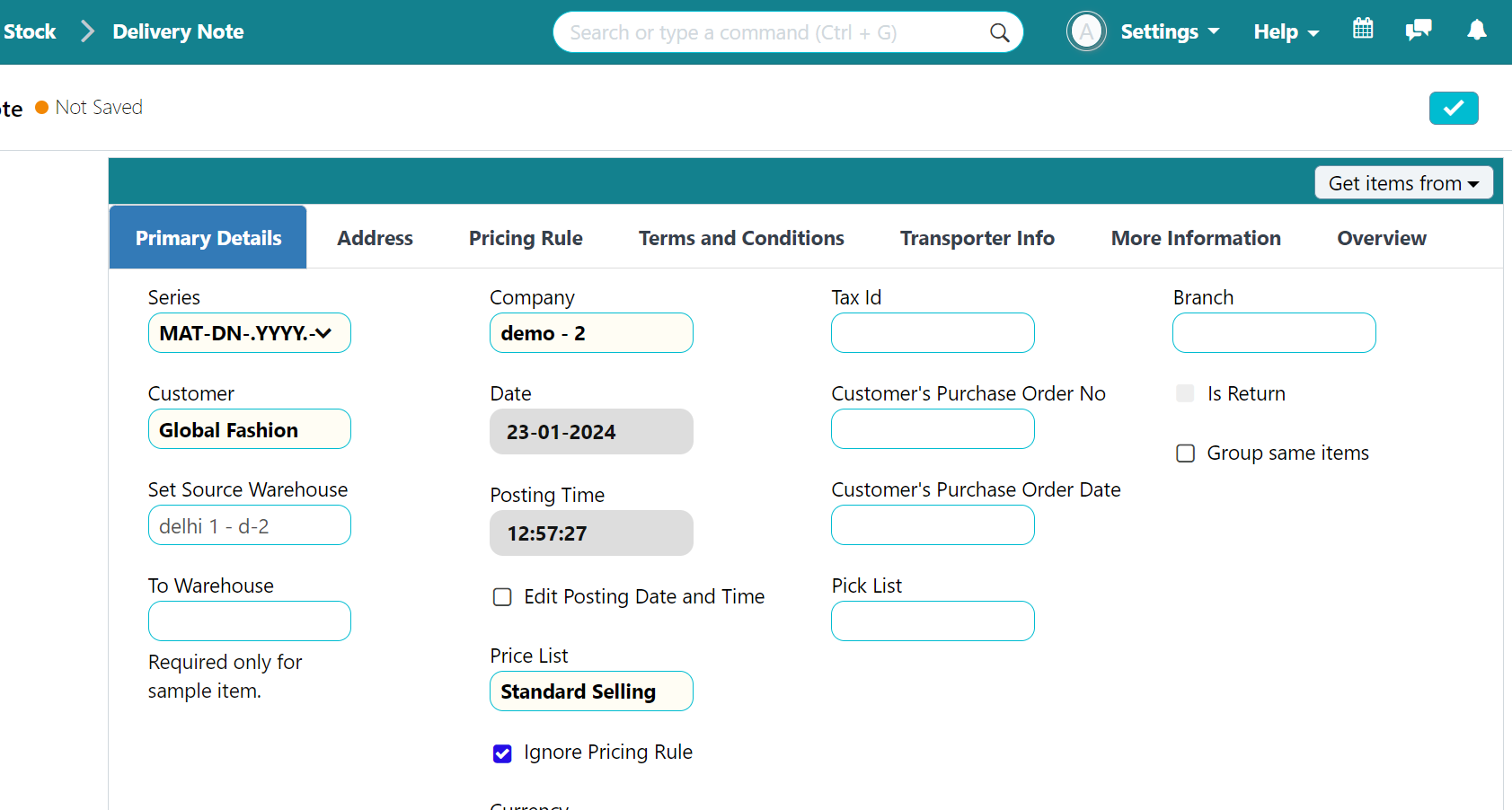The image size is (1512, 810).
Task: Click the To Warehouse input field
Action: 249,621
